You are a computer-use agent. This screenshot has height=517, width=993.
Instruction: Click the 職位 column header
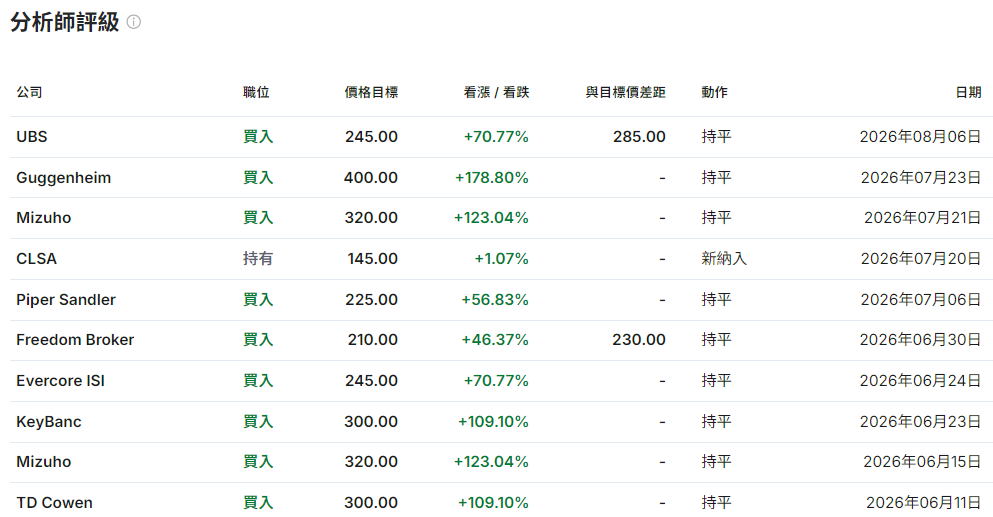pyautogui.click(x=256, y=93)
